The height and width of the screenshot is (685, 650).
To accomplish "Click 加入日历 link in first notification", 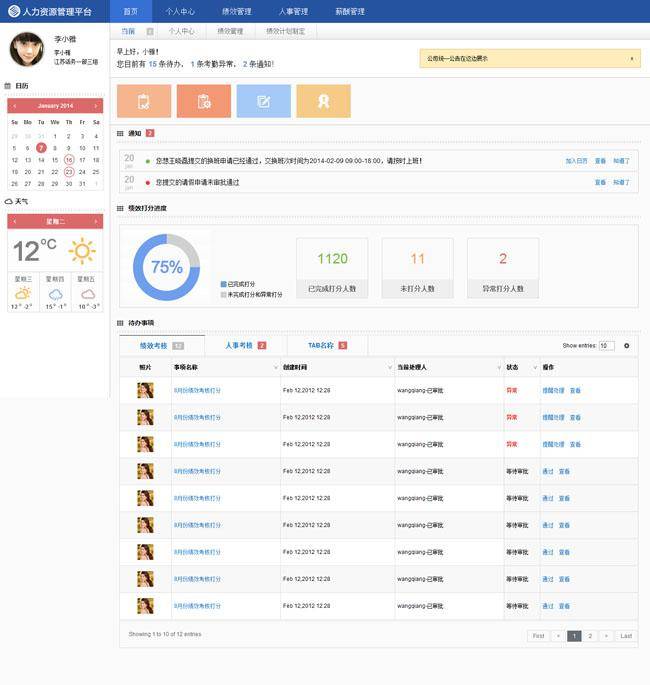I will point(576,160).
